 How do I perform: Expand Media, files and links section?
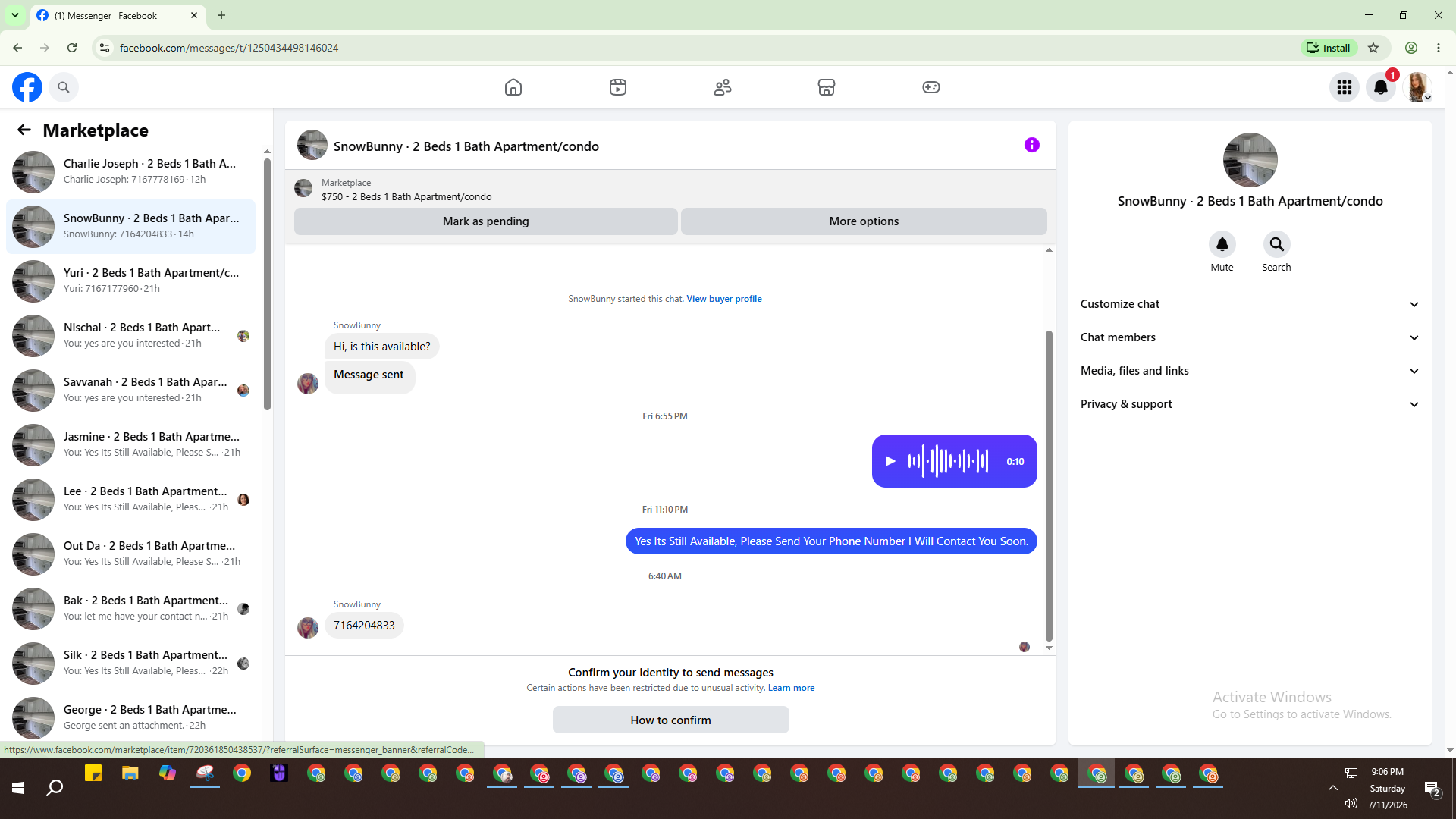(x=1250, y=371)
